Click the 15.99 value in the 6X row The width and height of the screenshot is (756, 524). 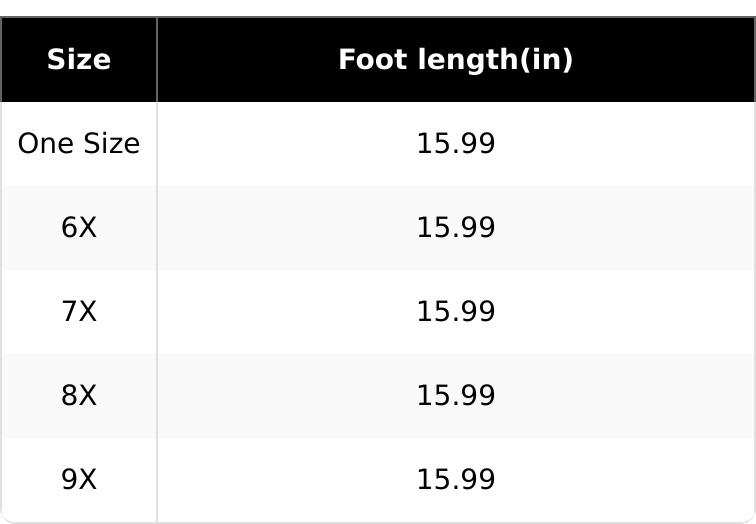pos(455,228)
